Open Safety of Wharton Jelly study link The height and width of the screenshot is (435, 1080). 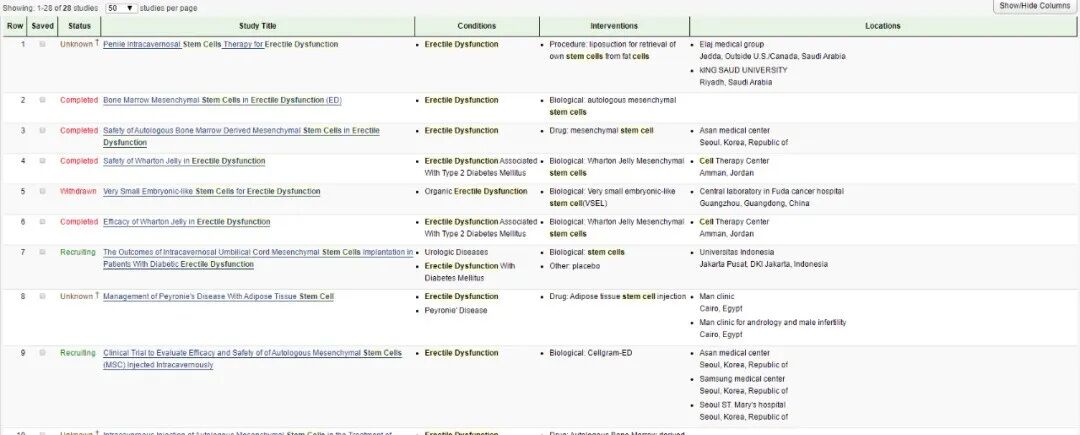pyautogui.click(x=184, y=161)
